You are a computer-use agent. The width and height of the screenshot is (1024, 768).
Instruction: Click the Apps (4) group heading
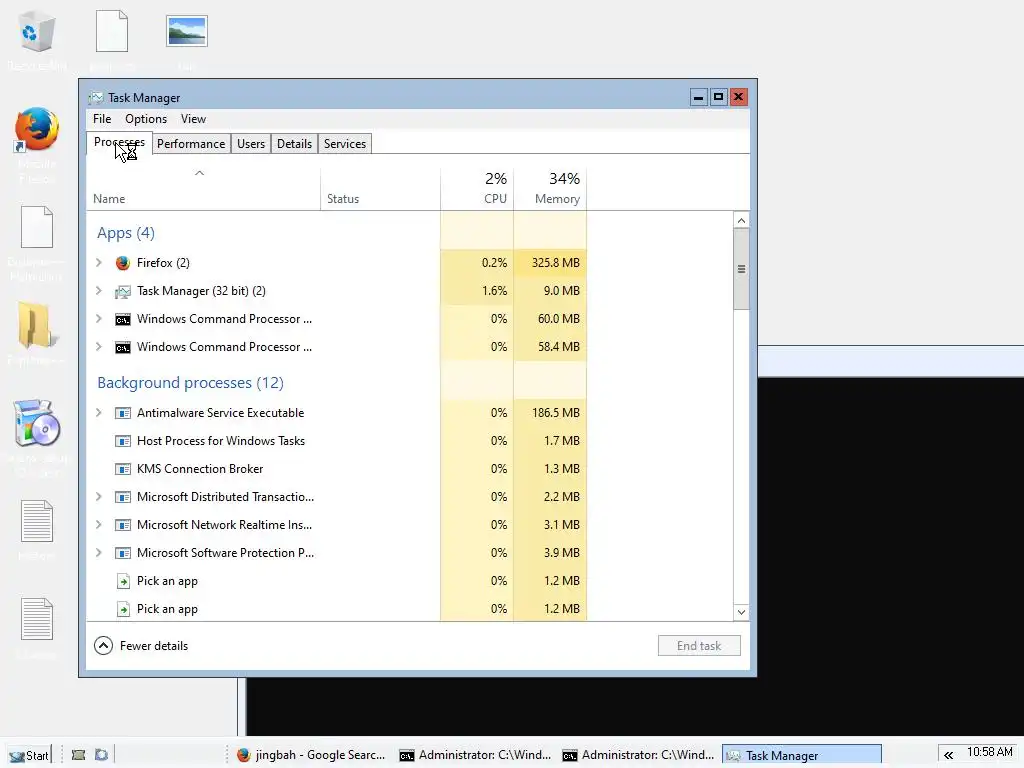point(126,233)
